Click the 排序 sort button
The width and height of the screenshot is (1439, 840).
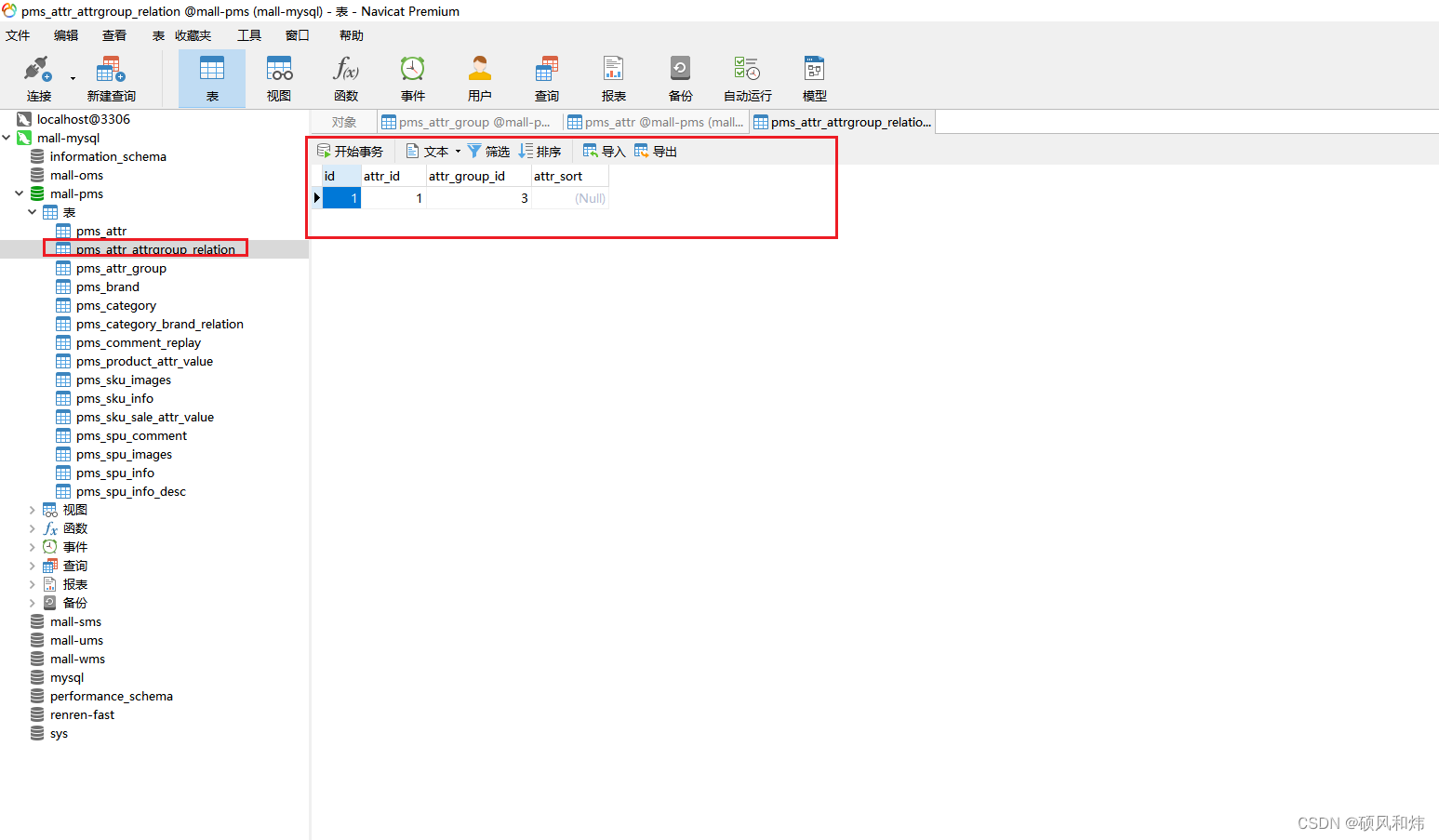(540, 151)
